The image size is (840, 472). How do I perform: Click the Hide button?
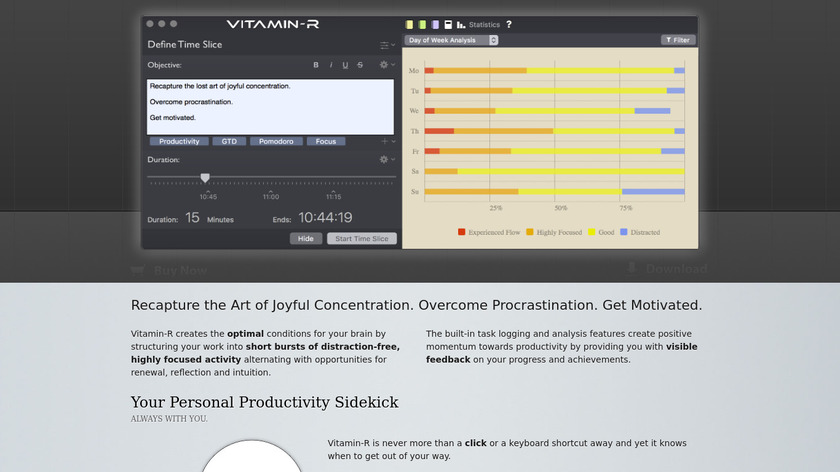[x=306, y=238]
